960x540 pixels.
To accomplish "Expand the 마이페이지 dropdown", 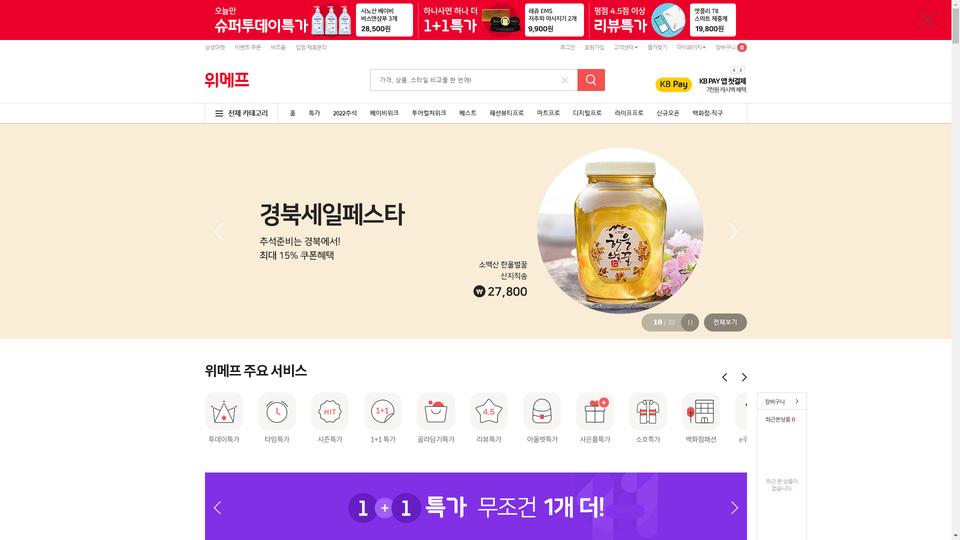I will tap(691, 47).
